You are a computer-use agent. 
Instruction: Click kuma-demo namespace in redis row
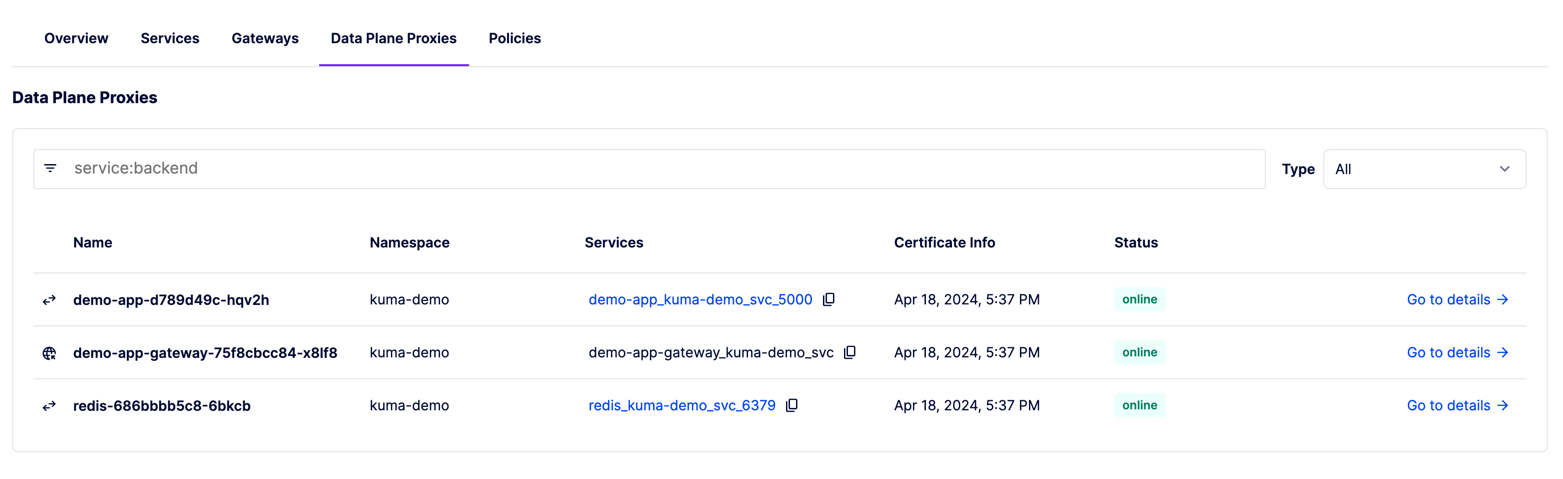click(x=410, y=406)
